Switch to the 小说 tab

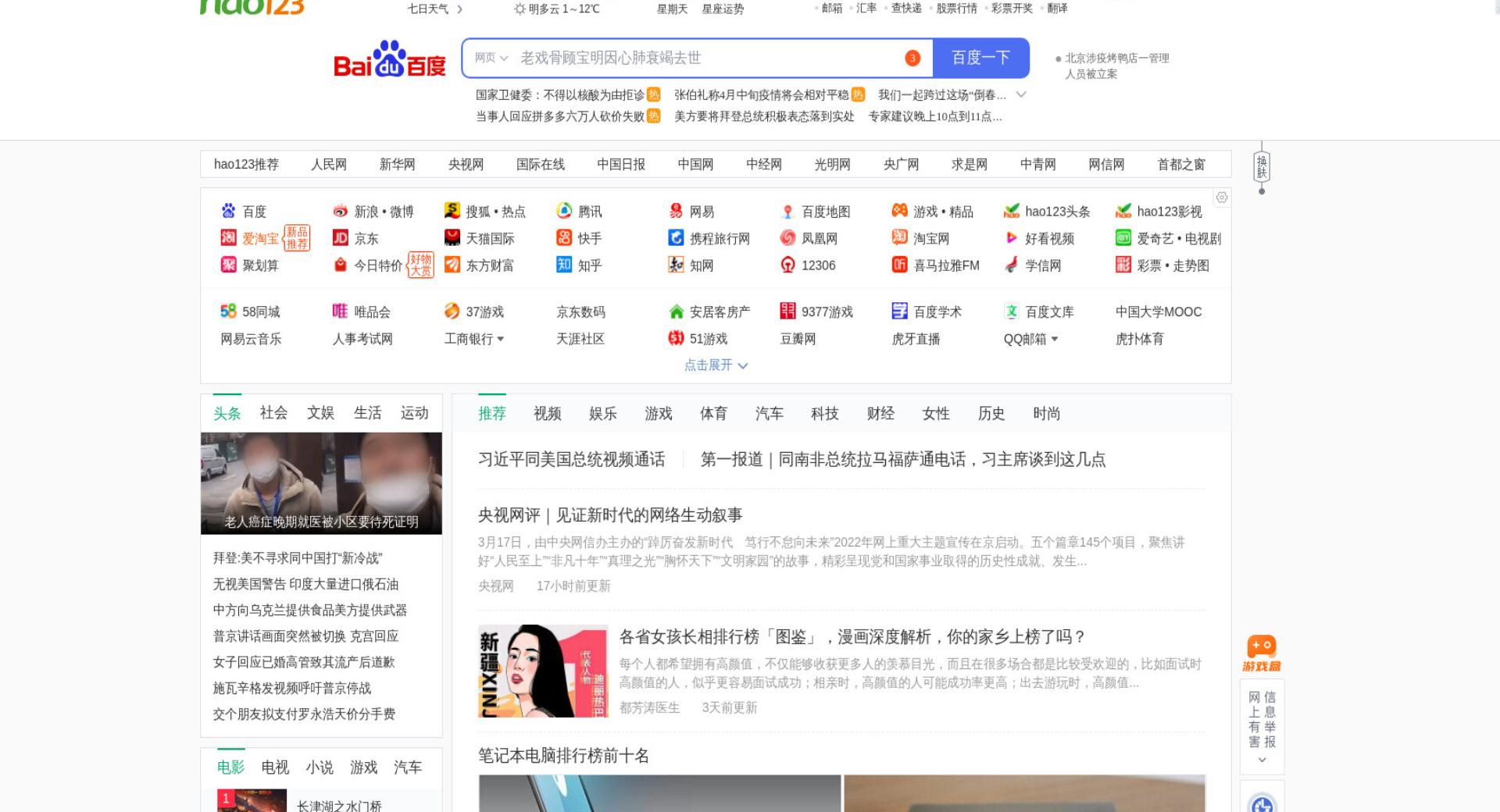pos(319,767)
